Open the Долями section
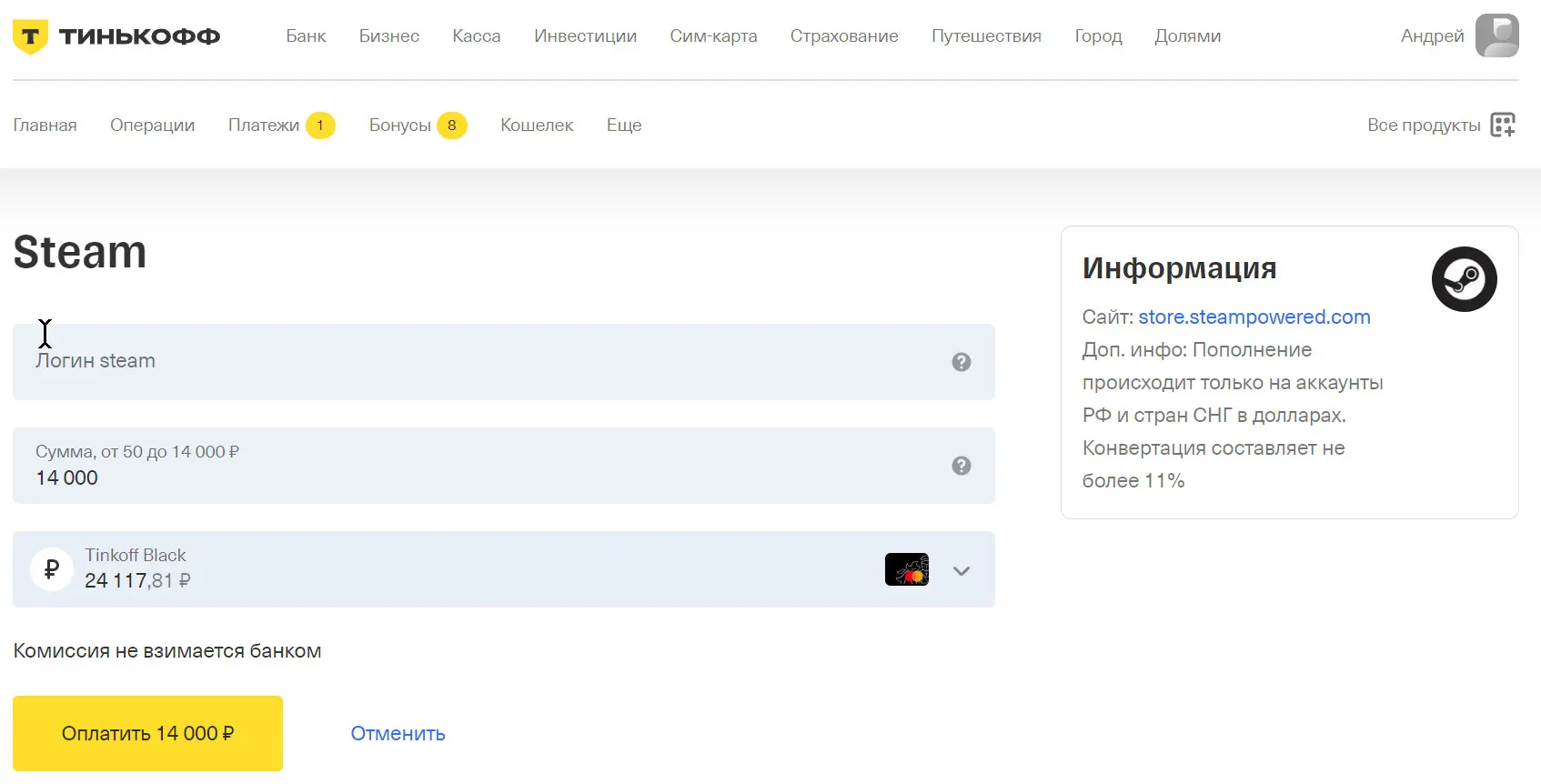The width and height of the screenshot is (1541, 784). [x=1188, y=36]
